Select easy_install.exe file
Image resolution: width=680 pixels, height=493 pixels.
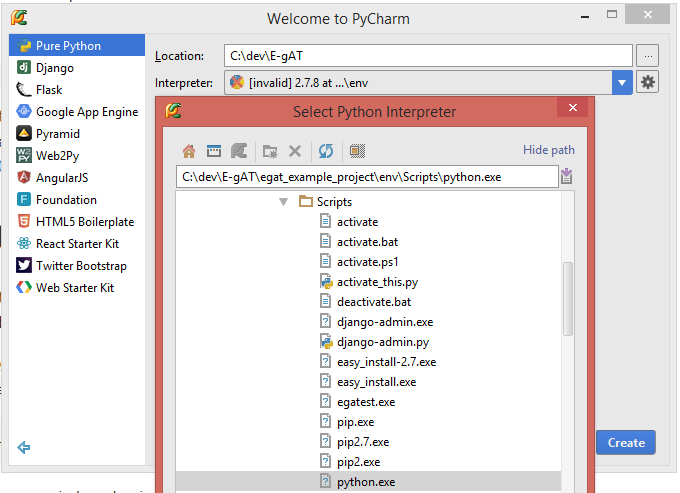376,382
